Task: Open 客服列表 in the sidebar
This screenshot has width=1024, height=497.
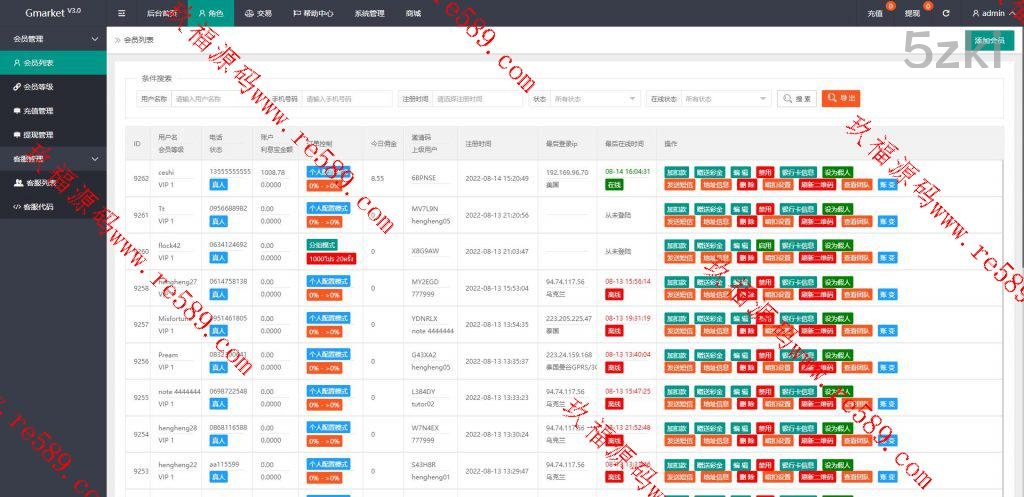Action: [x=40, y=183]
